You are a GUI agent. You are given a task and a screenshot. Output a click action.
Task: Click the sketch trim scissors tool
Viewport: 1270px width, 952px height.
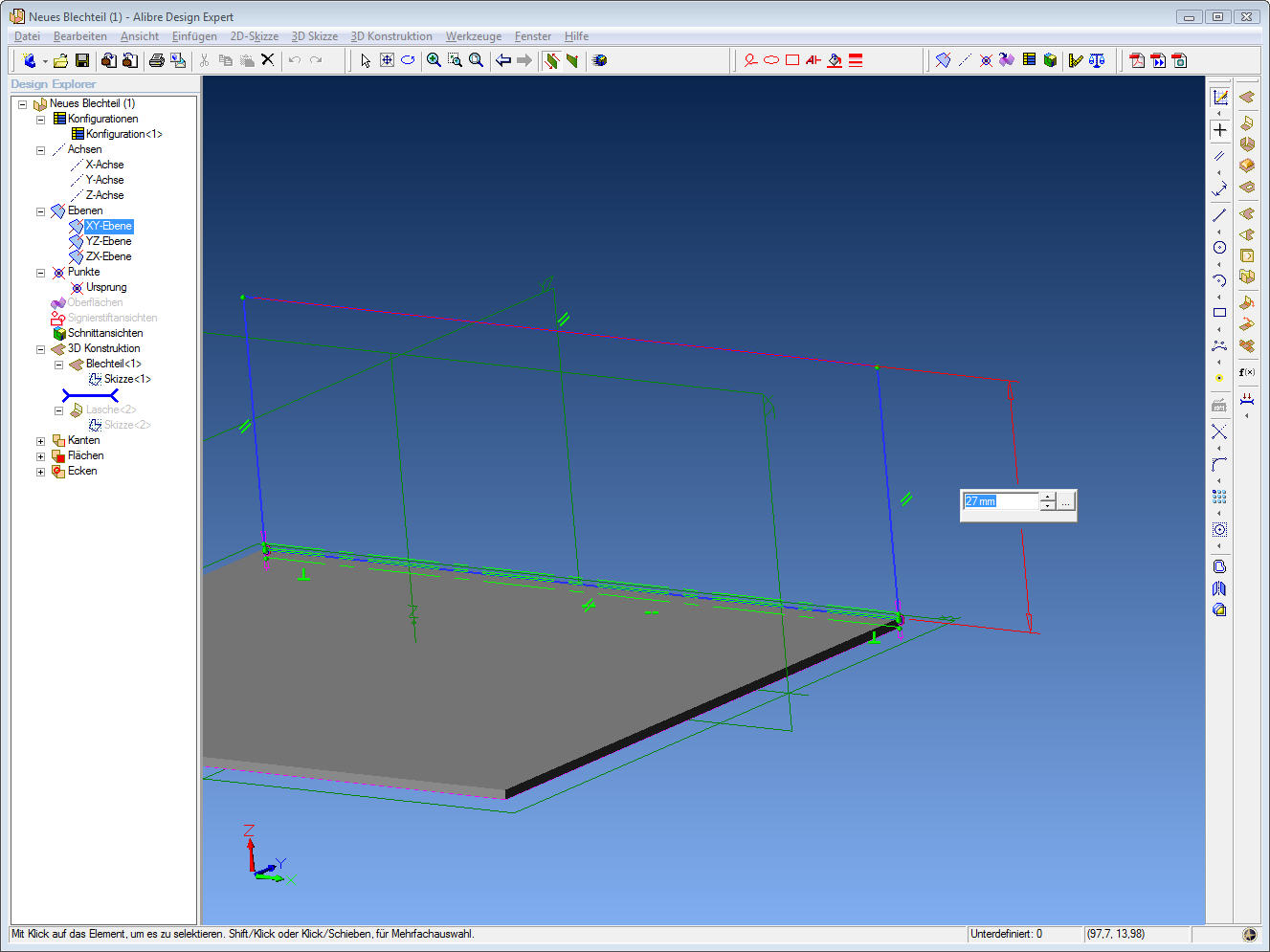[x=1219, y=432]
